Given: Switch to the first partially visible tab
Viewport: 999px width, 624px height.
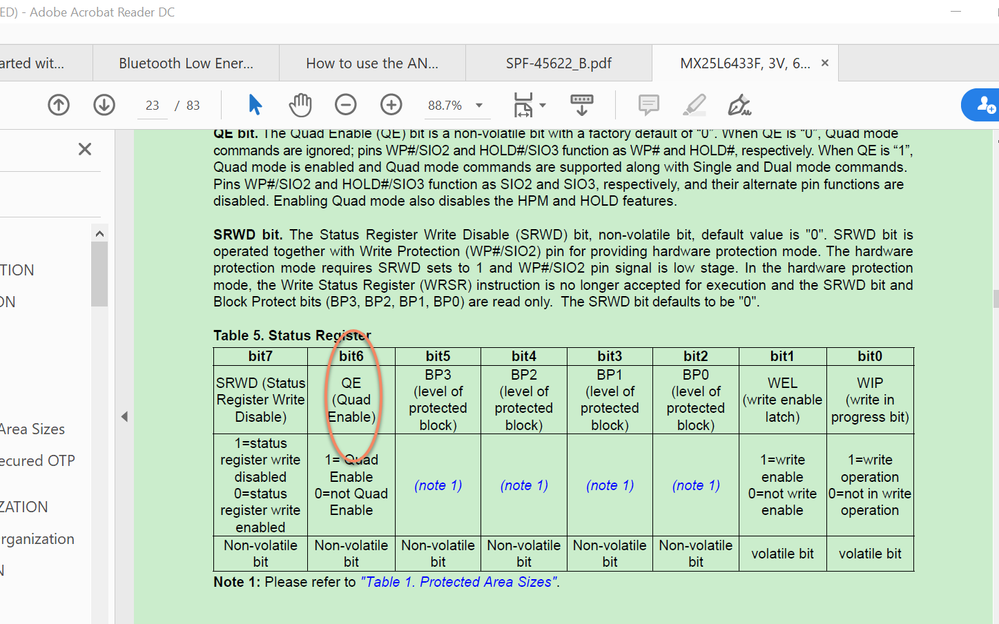Looking at the screenshot, I should coord(46,63).
